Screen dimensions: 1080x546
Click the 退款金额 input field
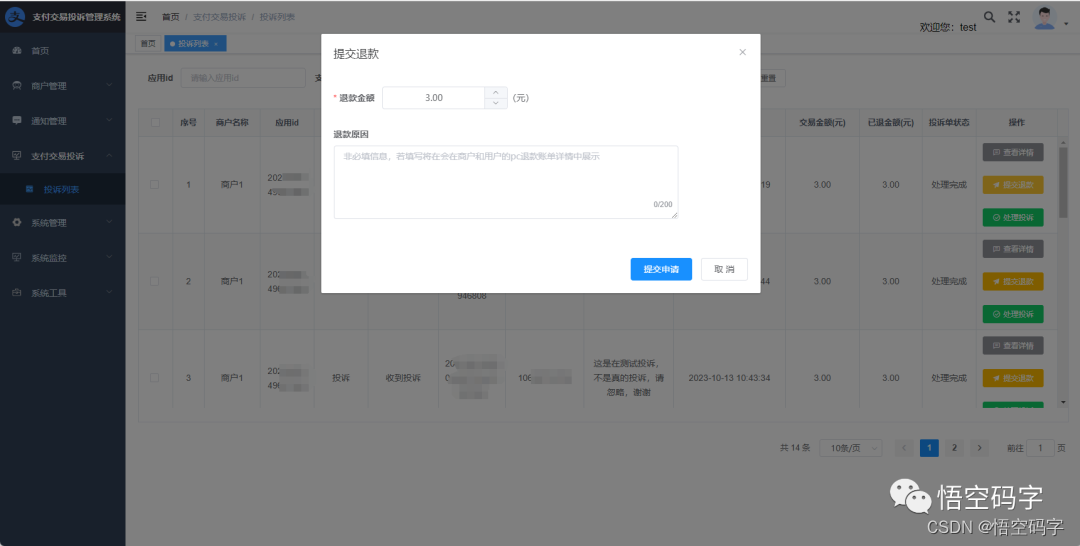[x=434, y=98]
